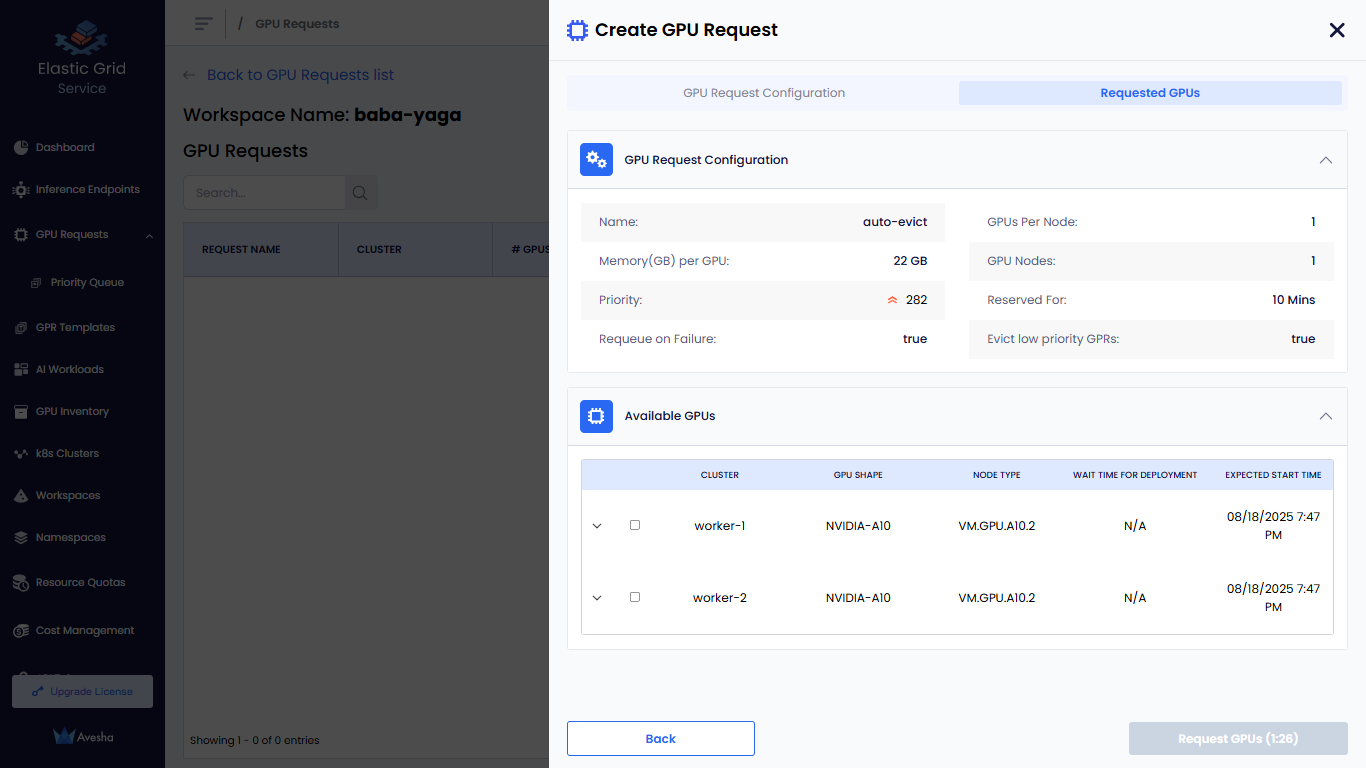Click the Resource Quotas sidebar icon
Image resolution: width=1366 pixels, height=768 pixels.
[x=21, y=583]
